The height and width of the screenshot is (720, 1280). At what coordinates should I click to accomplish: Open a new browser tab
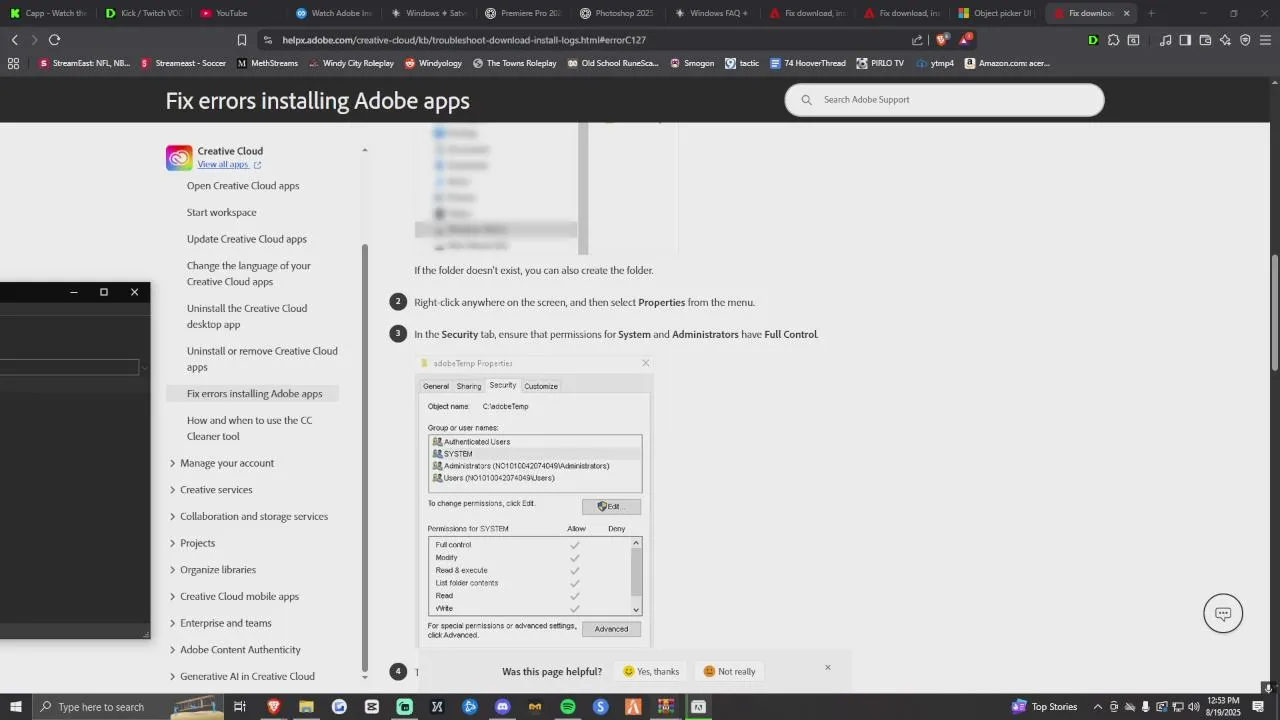click(1151, 13)
